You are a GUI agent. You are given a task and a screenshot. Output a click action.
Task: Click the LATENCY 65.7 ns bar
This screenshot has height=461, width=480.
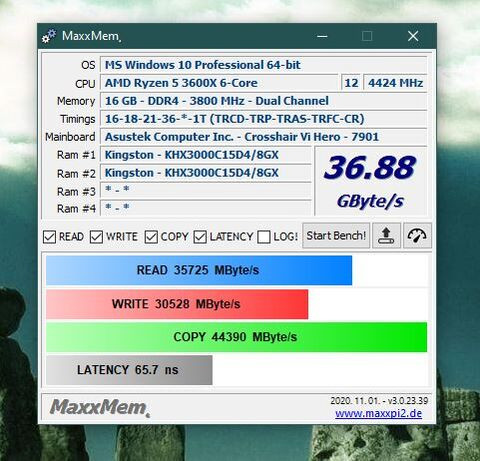pos(129,370)
